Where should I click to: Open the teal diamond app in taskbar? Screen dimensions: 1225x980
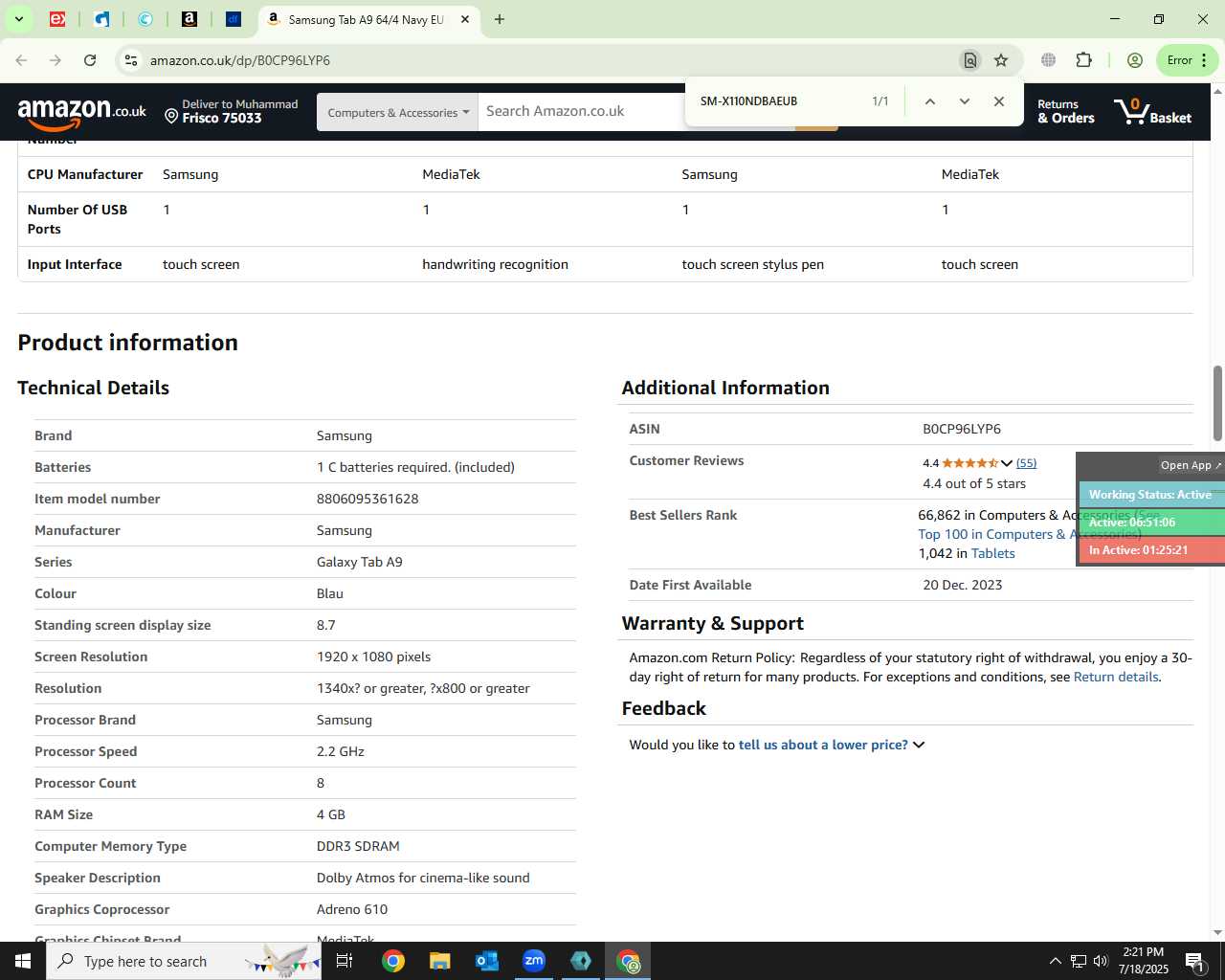[x=581, y=961]
